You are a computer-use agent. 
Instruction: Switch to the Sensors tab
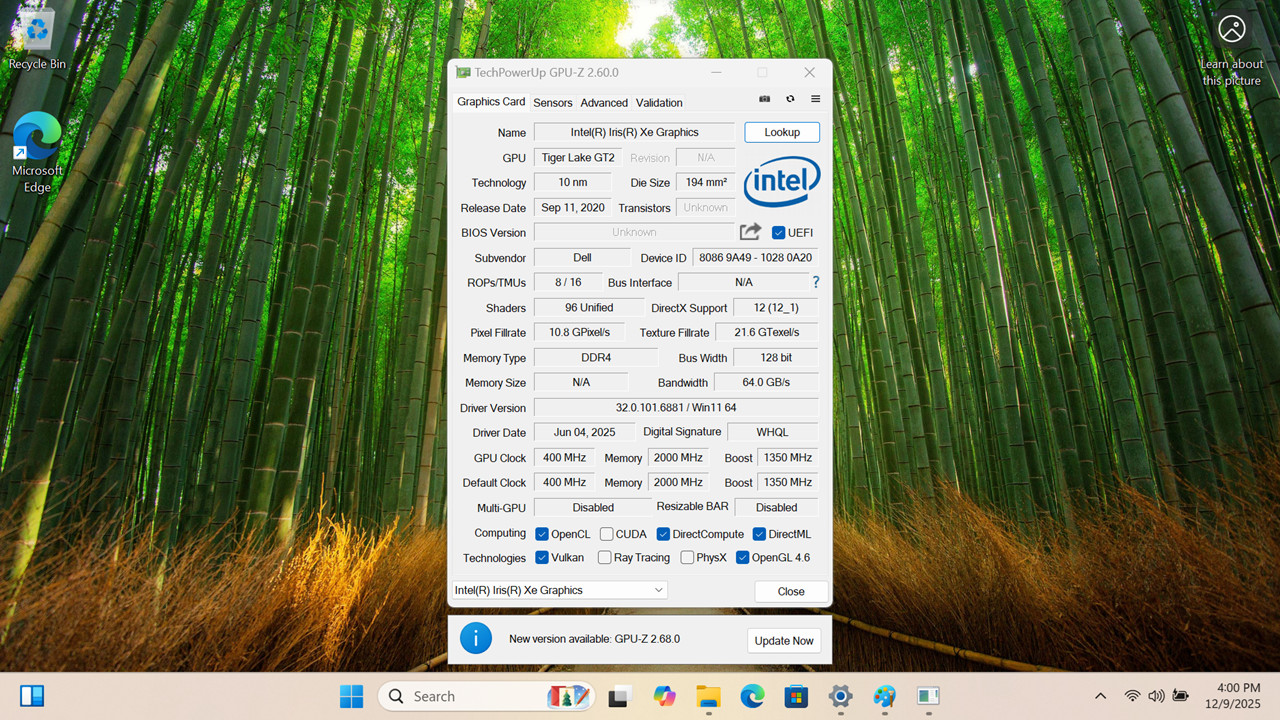pos(553,103)
